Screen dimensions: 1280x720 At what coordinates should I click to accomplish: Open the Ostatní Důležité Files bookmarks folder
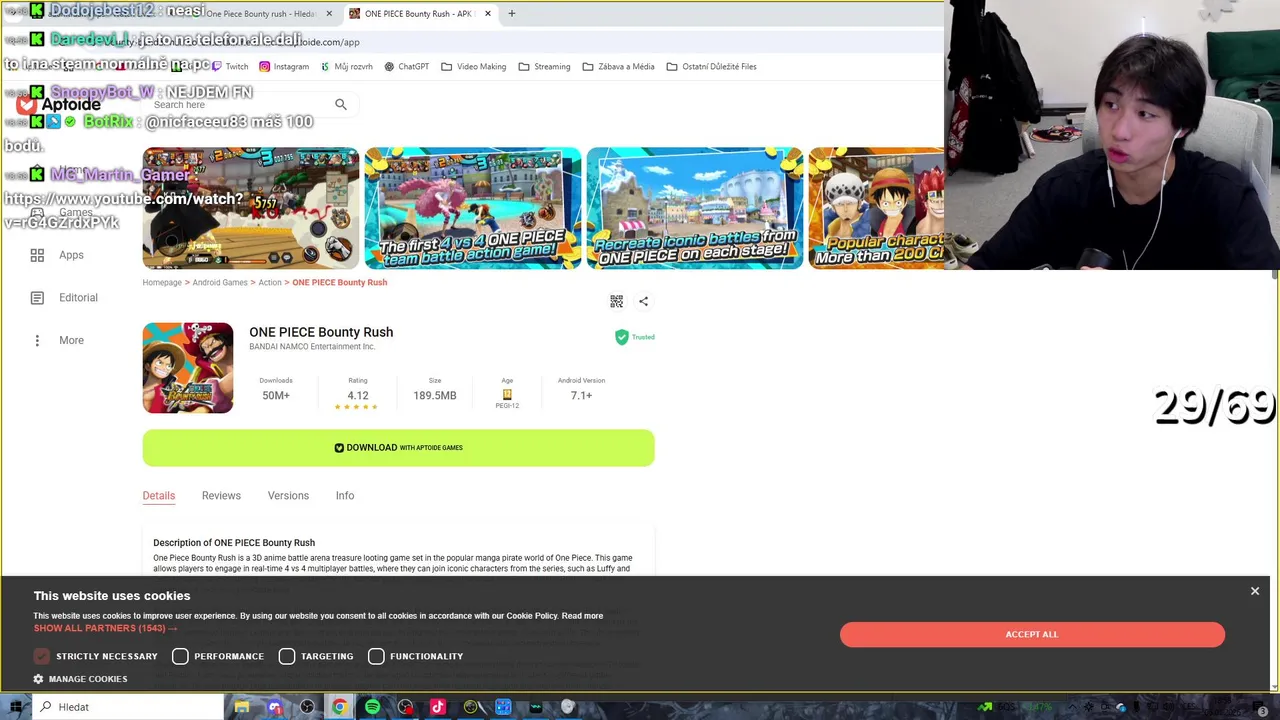(x=711, y=66)
